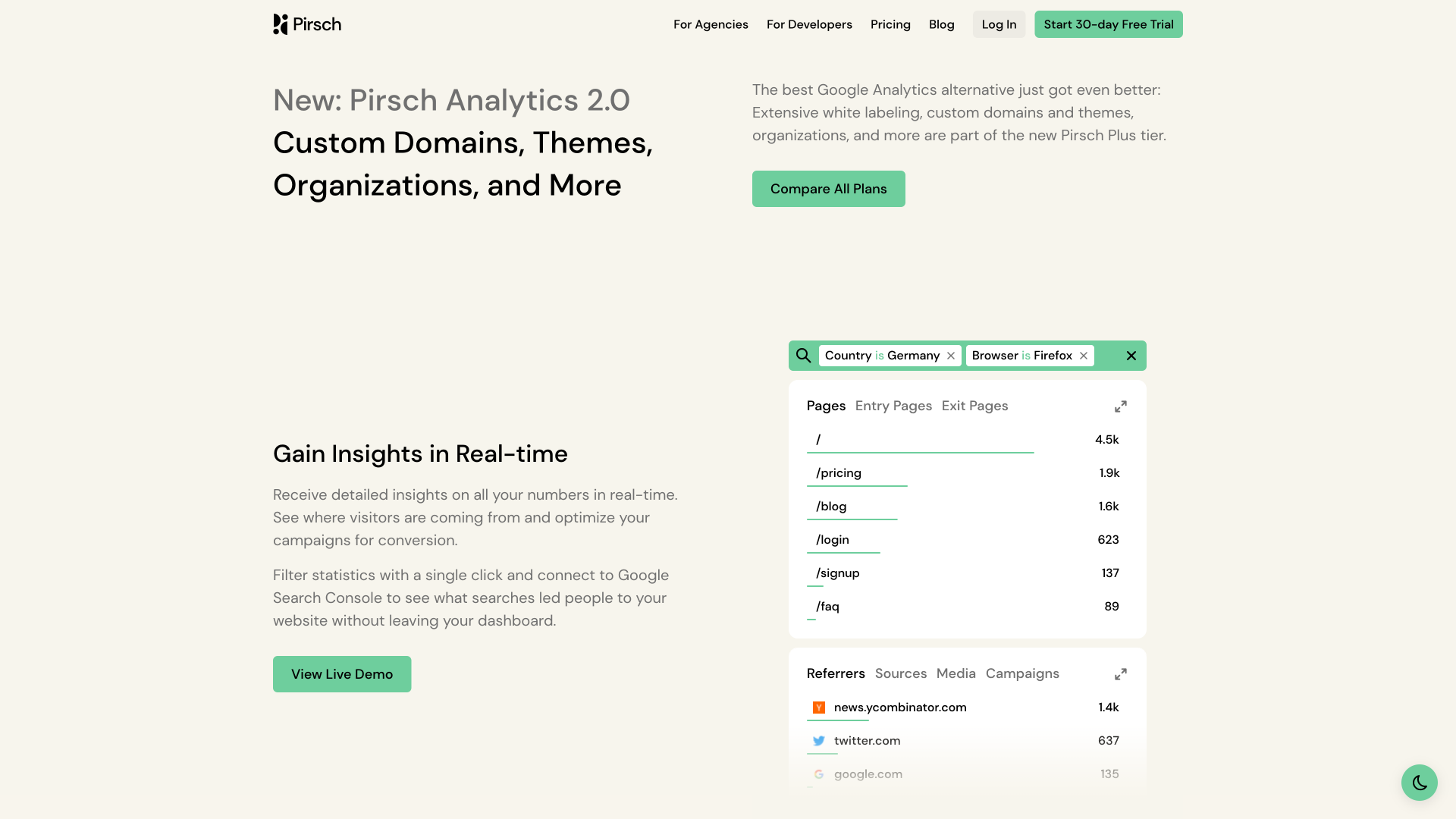1456x819 pixels.
Task: Click the filter search magnifier icon
Action: click(x=804, y=356)
